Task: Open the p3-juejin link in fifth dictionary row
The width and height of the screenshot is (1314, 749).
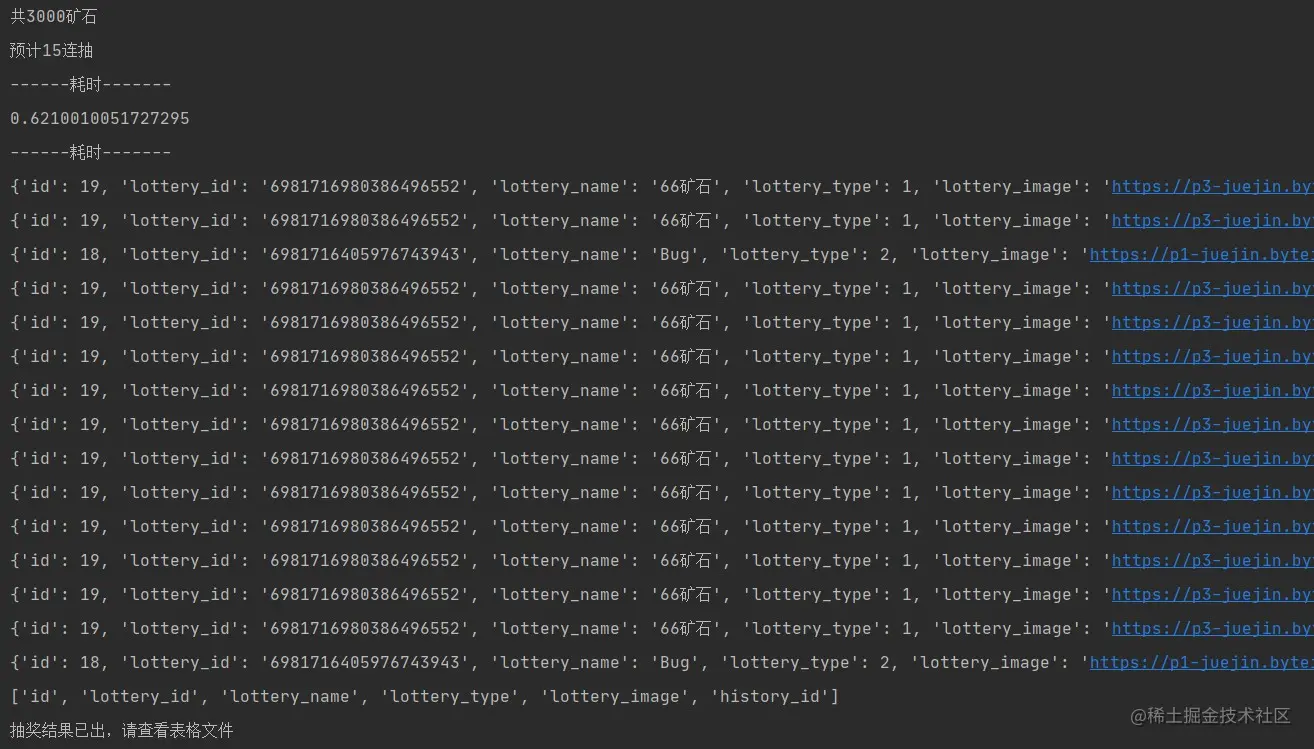Action: pyautogui.click(x=1212, y=322)
